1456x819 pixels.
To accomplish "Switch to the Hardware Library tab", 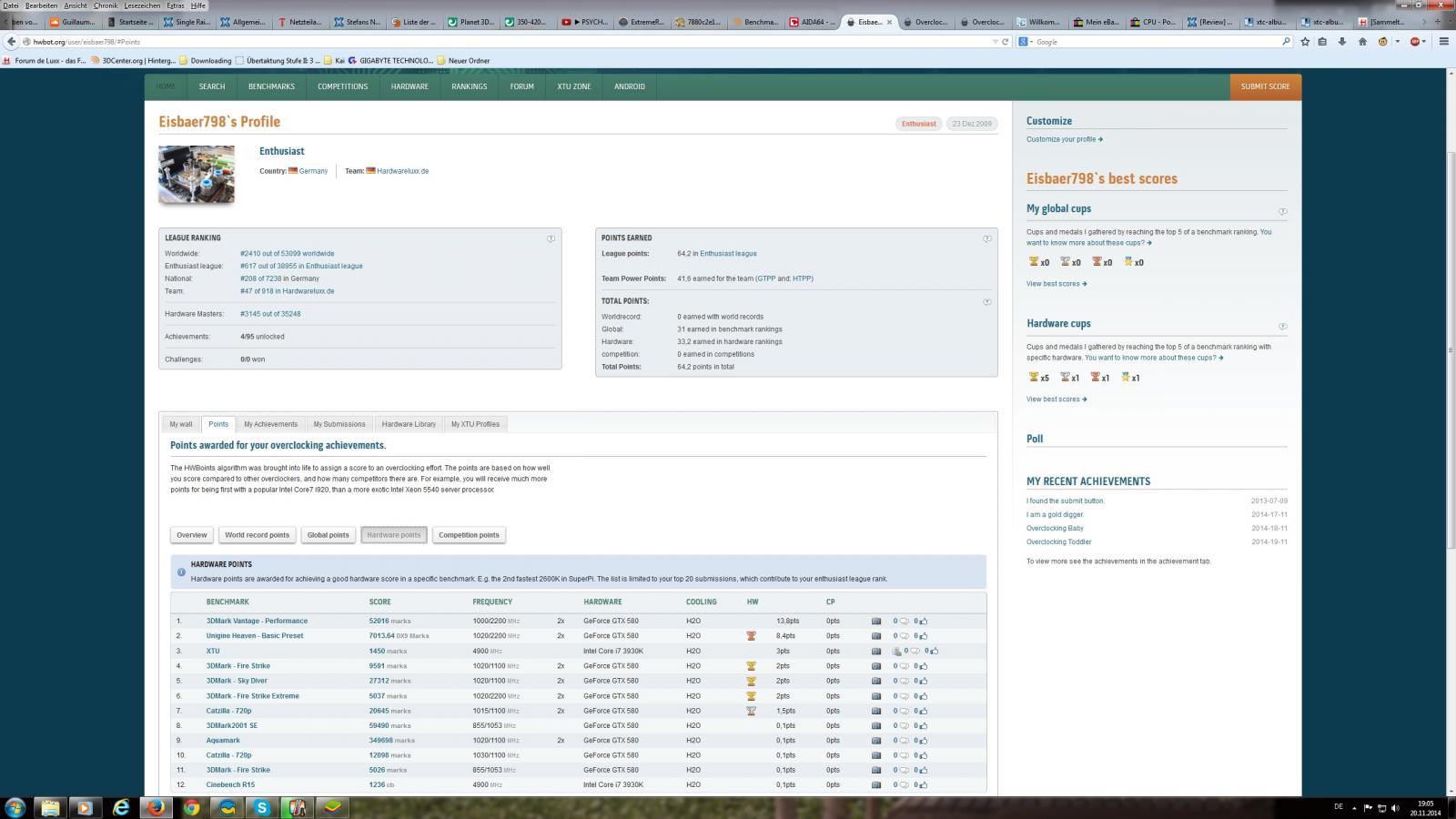I will pyautogui.click(x=409, y=424).
